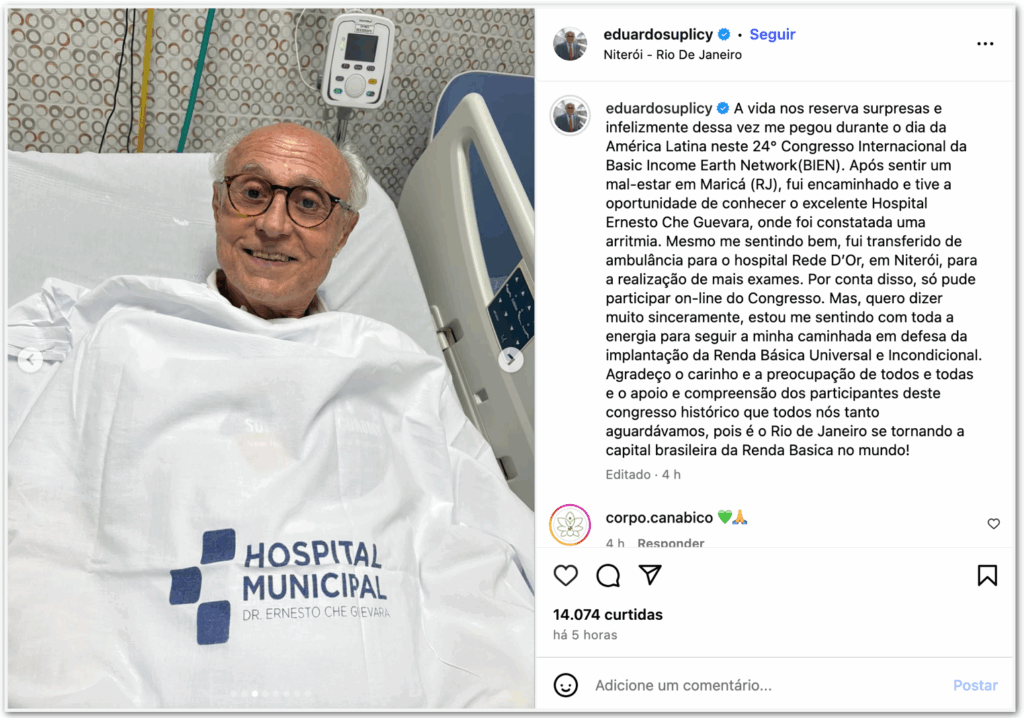The image size is (1024, 718).
Task: Click the carousel pagination dots
Action: [x=270, y=694]
